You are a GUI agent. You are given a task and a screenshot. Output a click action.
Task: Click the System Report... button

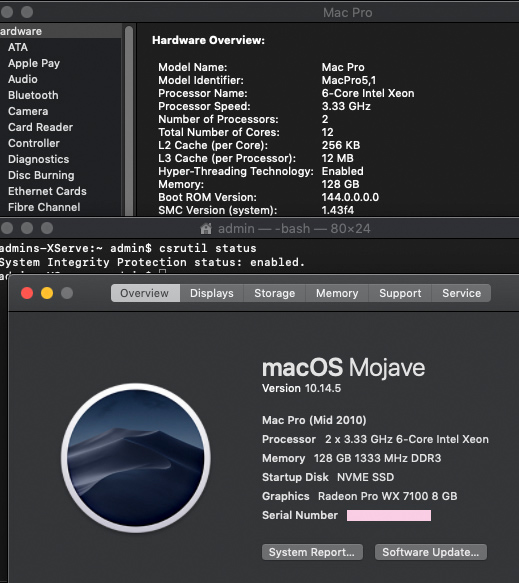click(x=312, y=552)
